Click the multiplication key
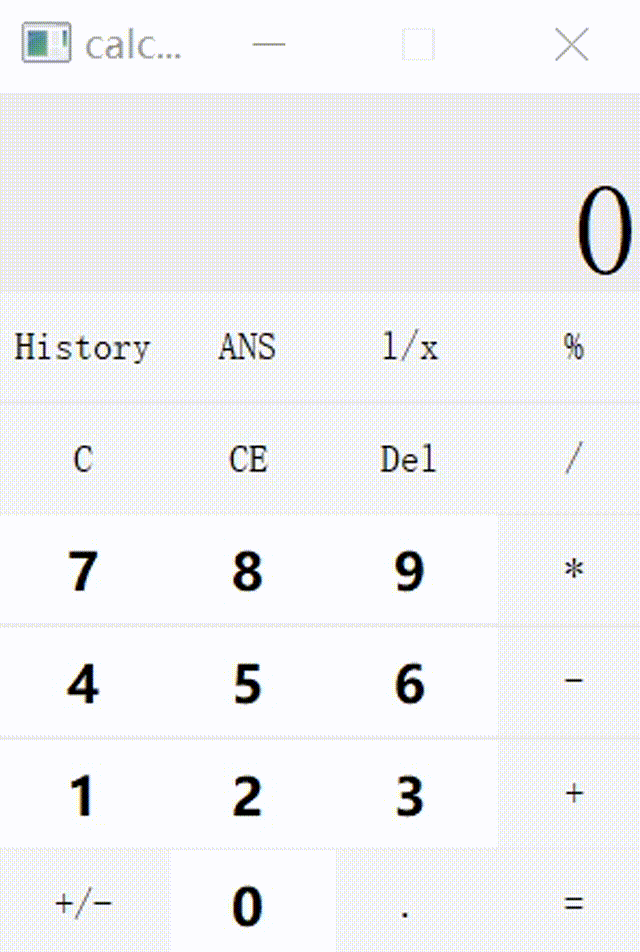 (x=572, y=570)
